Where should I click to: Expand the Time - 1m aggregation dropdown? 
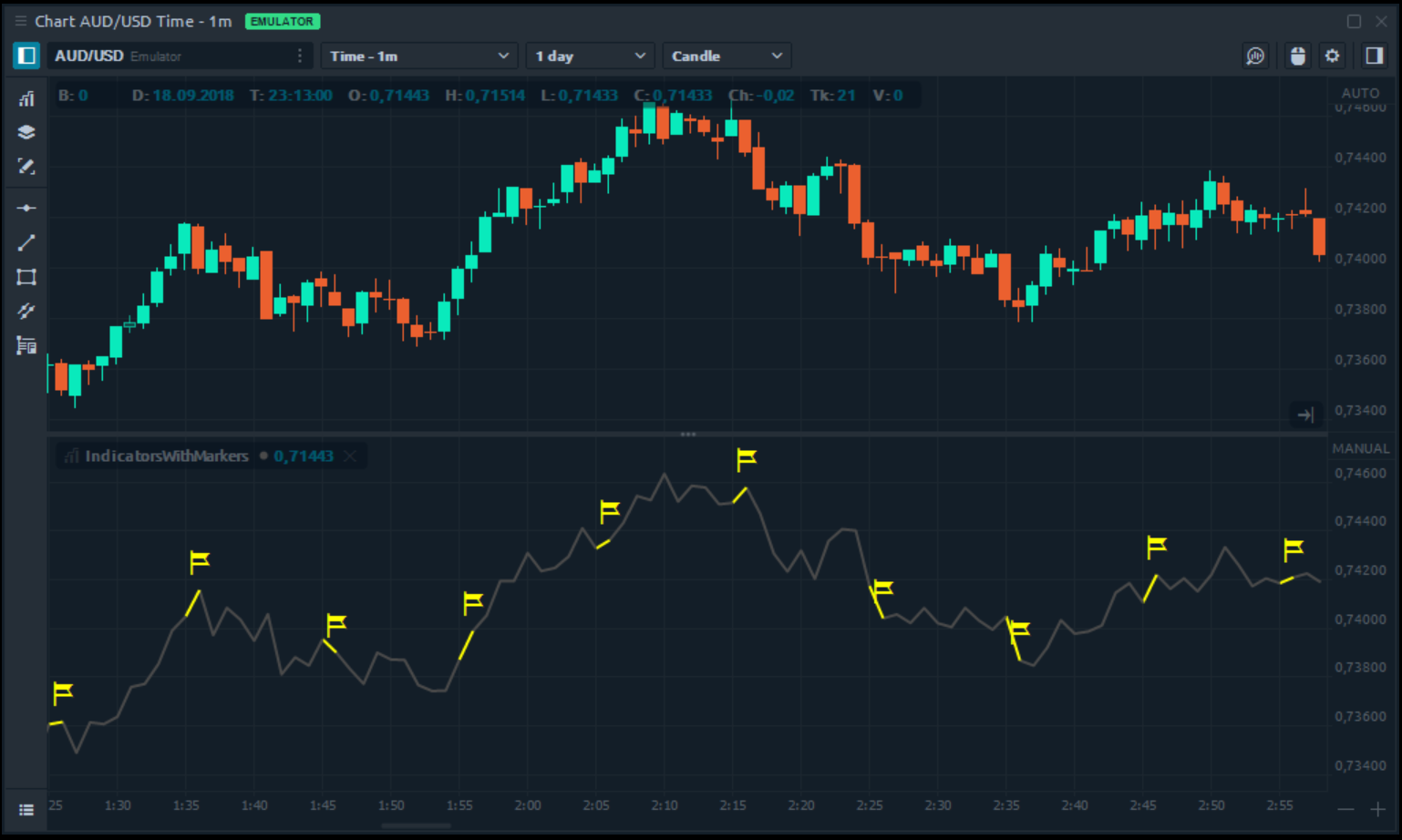[418, 56]
